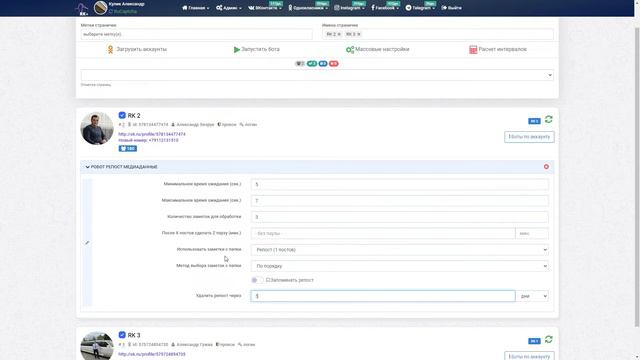This screenshot has width=640, height=360.
Task: Open the RK 2 ok.ru profile link
Action: point(152,134)
